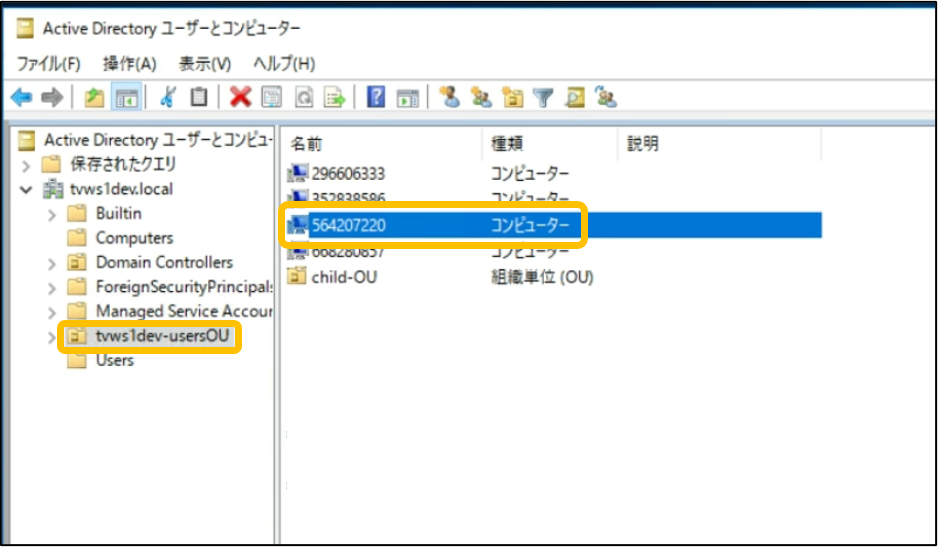Image resolution: width=940 pixels, height=550 pixels.
Task: Select ForeignSecurityPrincipals in the tree
Action: [x=184, y=287]
